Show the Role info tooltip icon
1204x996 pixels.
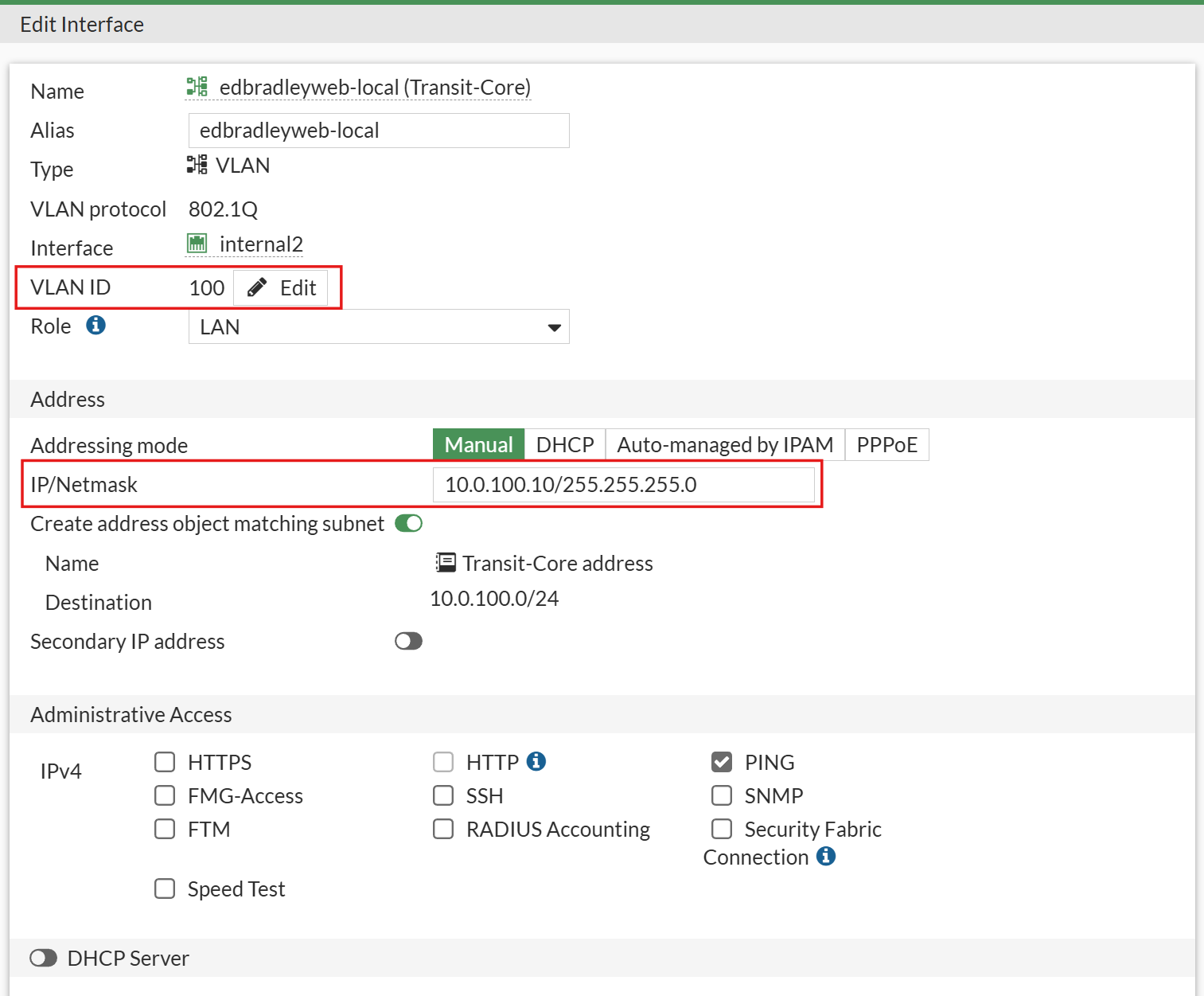(95, 326)
